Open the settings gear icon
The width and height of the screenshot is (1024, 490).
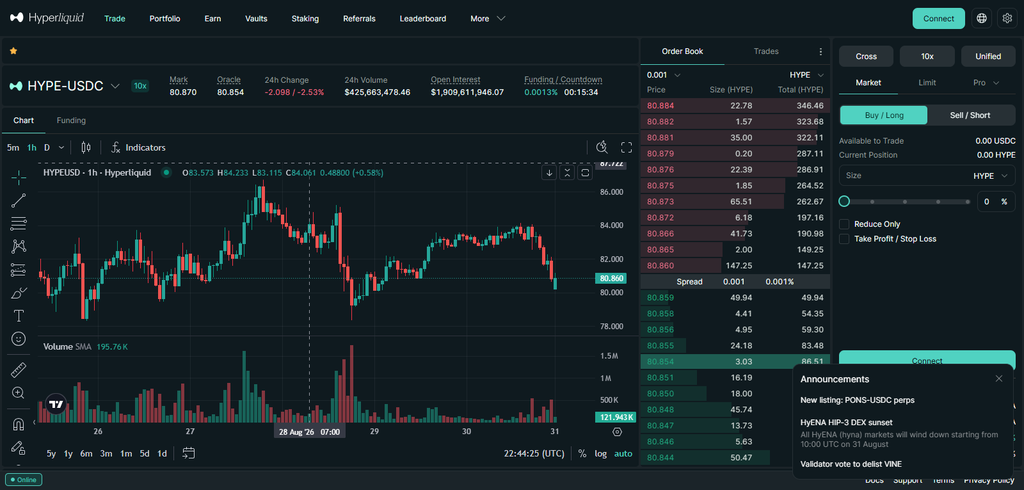[1006, 18]
